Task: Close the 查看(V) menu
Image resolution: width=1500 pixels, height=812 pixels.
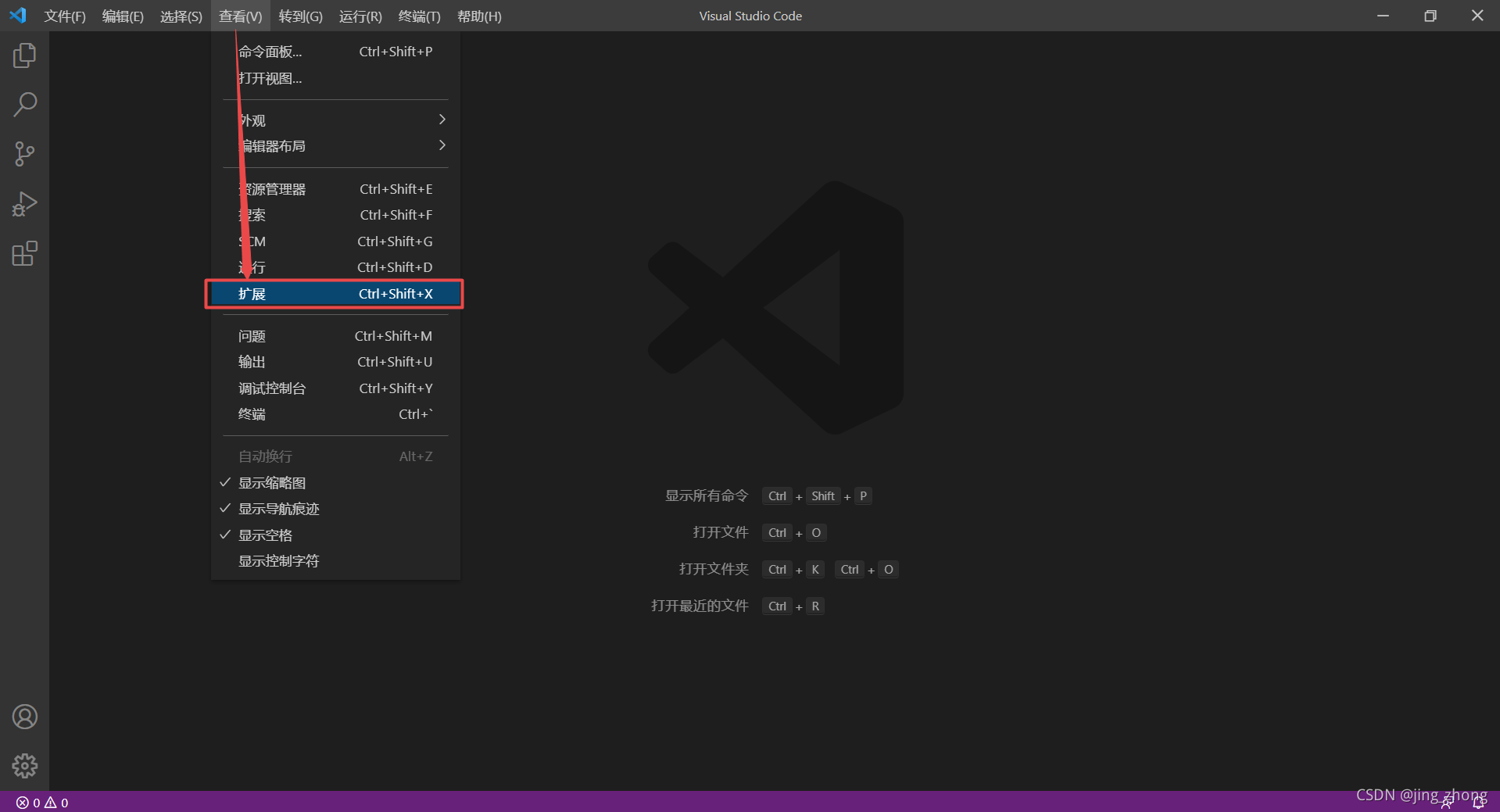Action: 240,16
